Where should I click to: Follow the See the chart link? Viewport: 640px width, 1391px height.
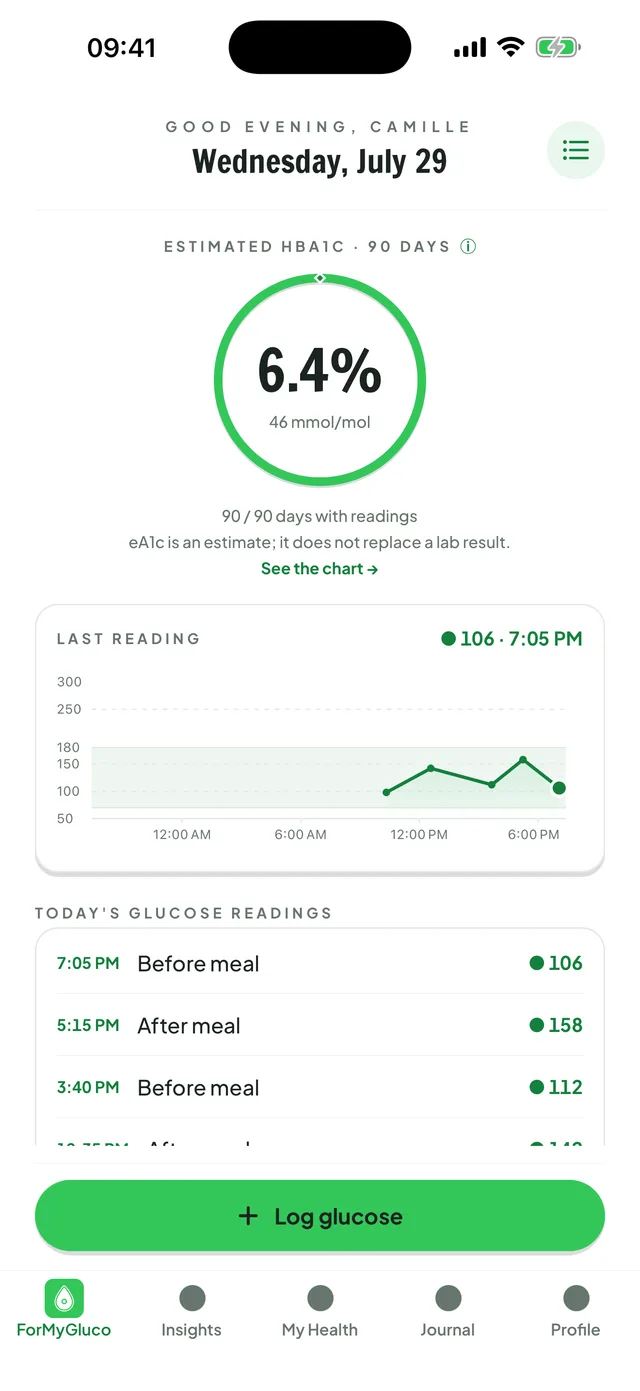click(x=320, y=569)
